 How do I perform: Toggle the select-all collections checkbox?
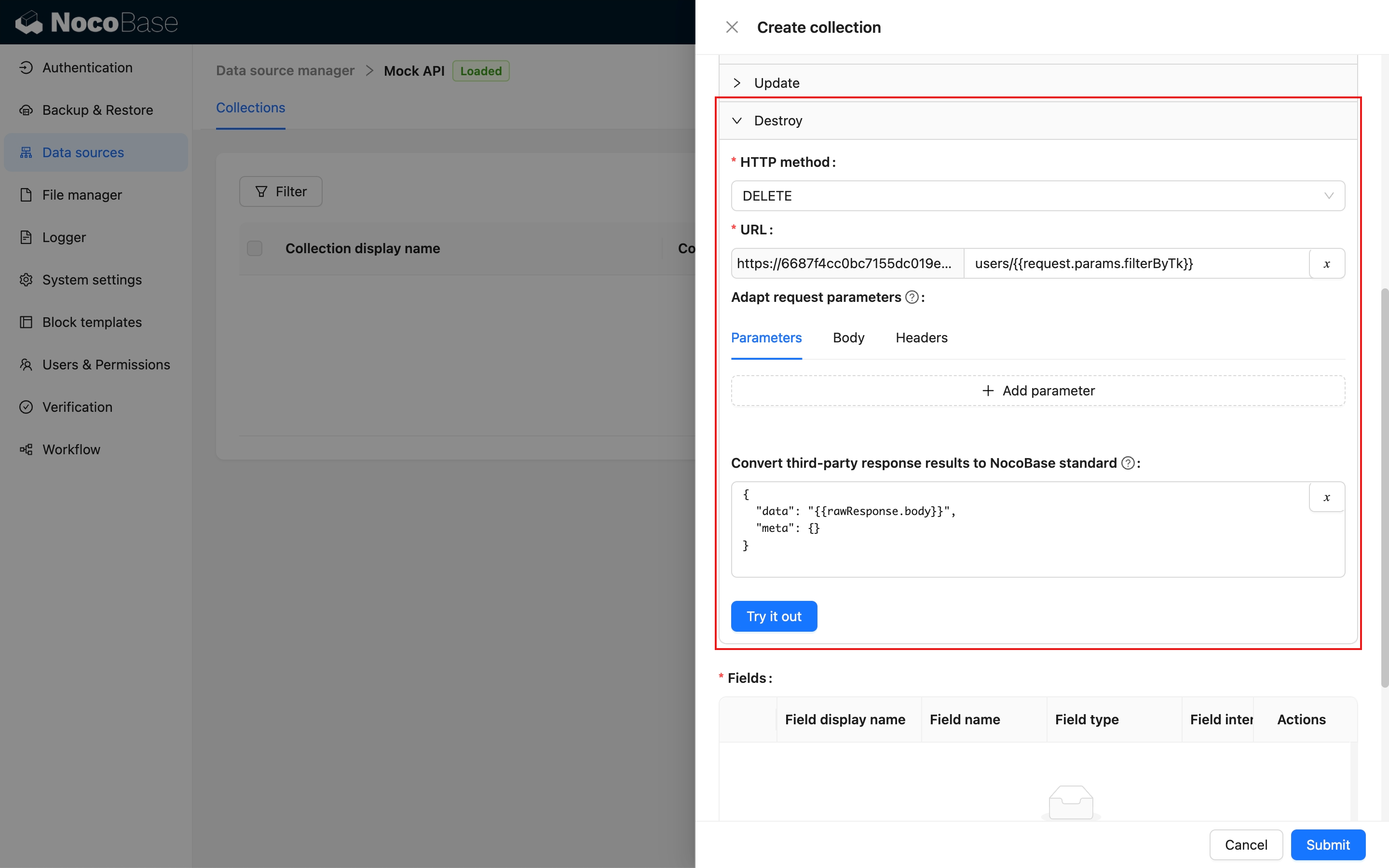(x=254, y=248)
